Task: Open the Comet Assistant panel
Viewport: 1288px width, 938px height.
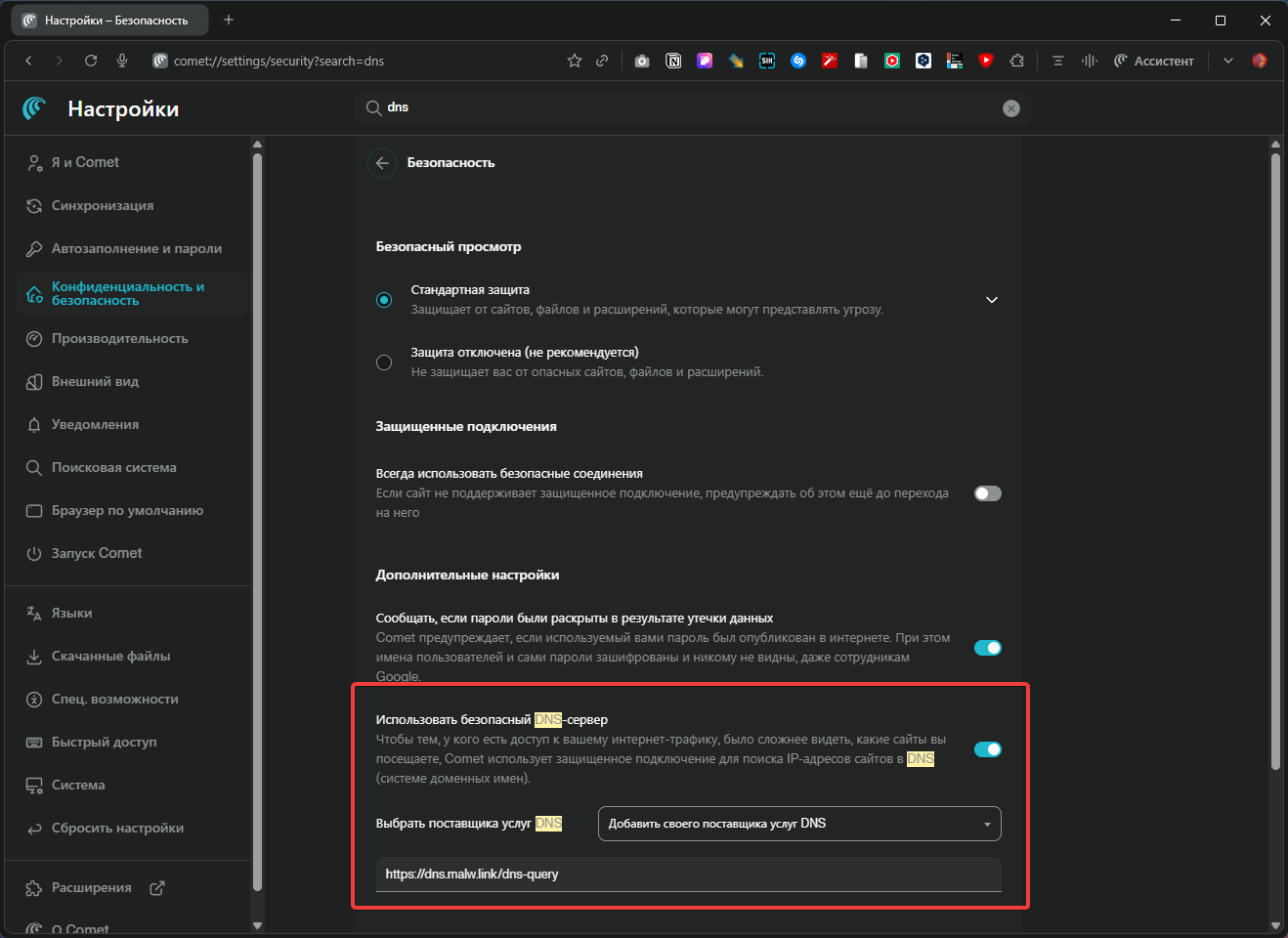Action: tap(1153, 60)
